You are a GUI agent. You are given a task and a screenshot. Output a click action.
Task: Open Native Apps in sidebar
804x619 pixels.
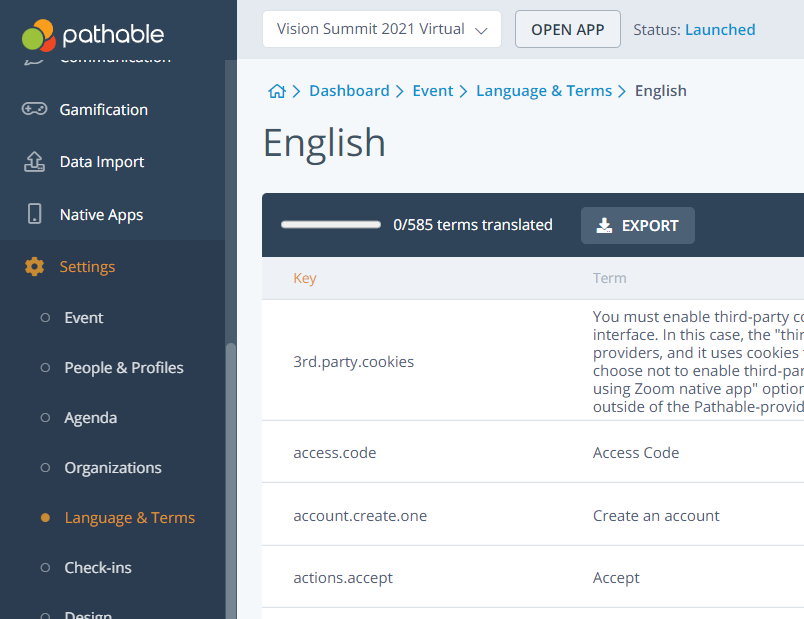pos(102,214)
